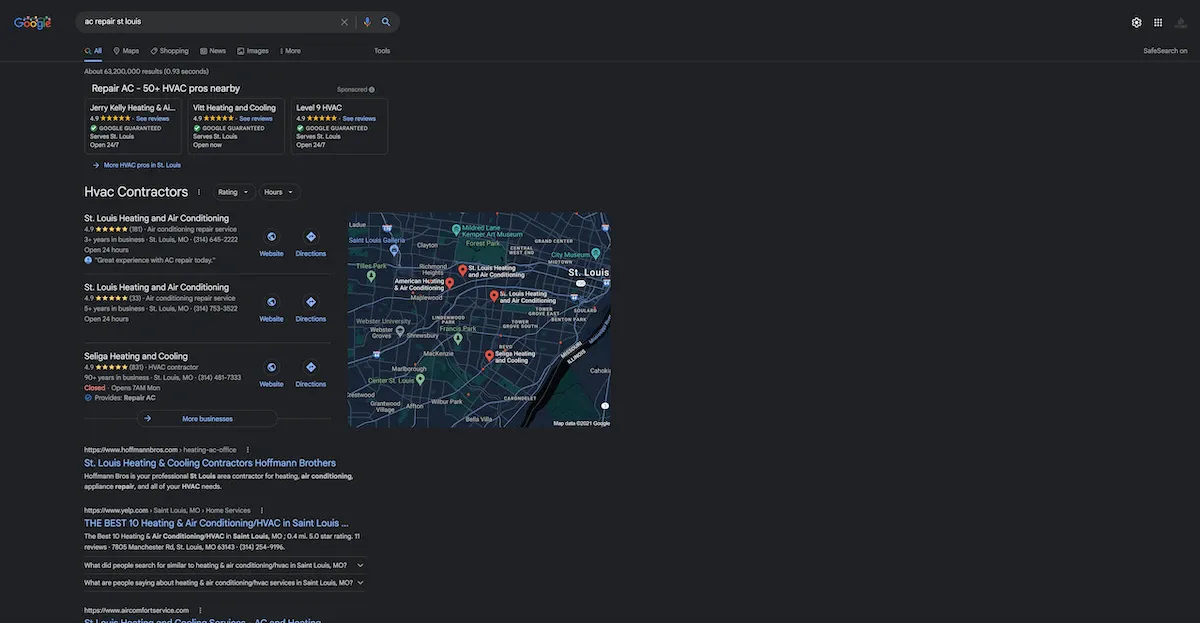Clear the search query with the X icon
This screenshot has height=623, width=1200.
click(344, 22)
